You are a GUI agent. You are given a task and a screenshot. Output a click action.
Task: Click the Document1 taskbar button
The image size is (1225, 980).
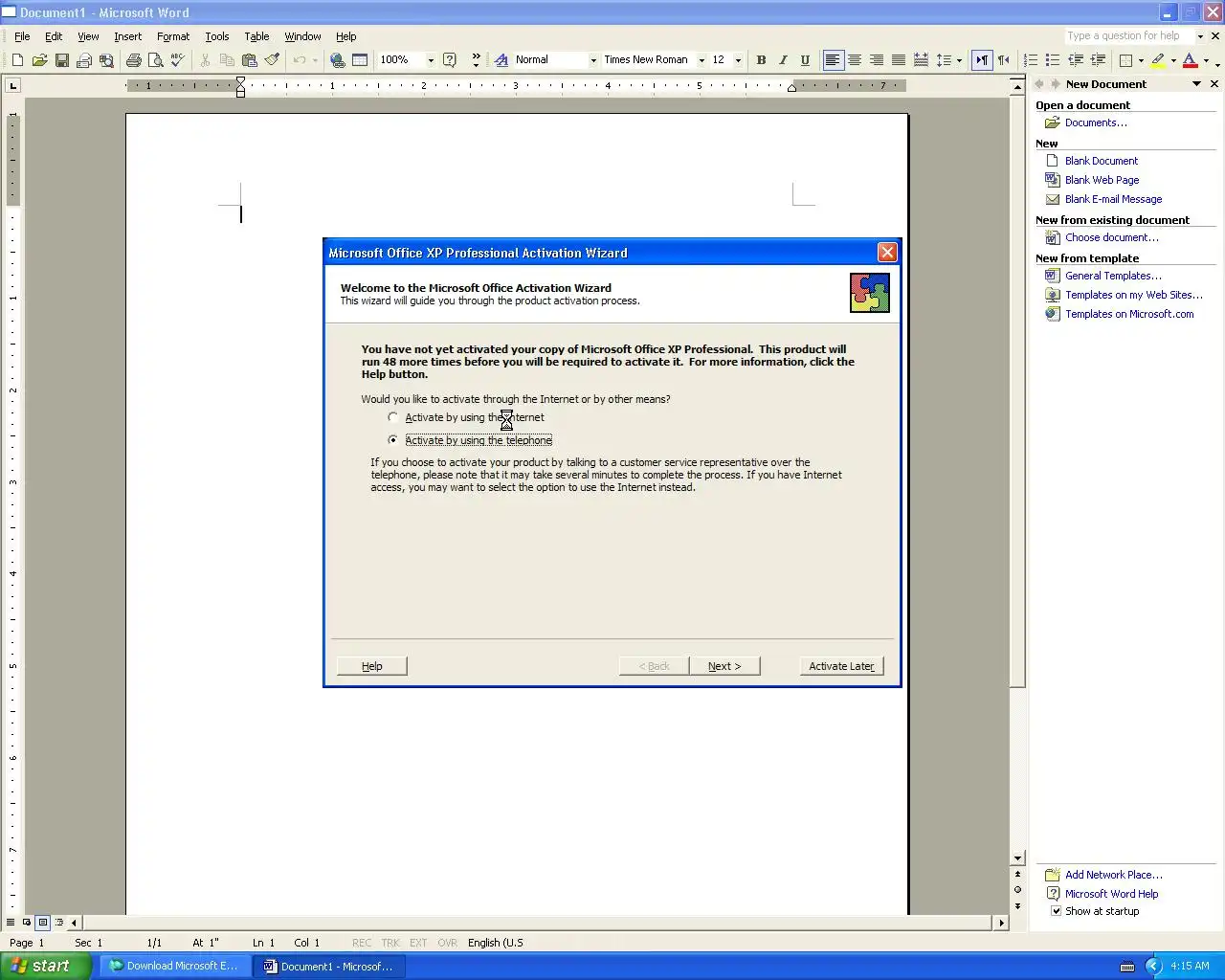pyautogui.click(x=329, y=966)
